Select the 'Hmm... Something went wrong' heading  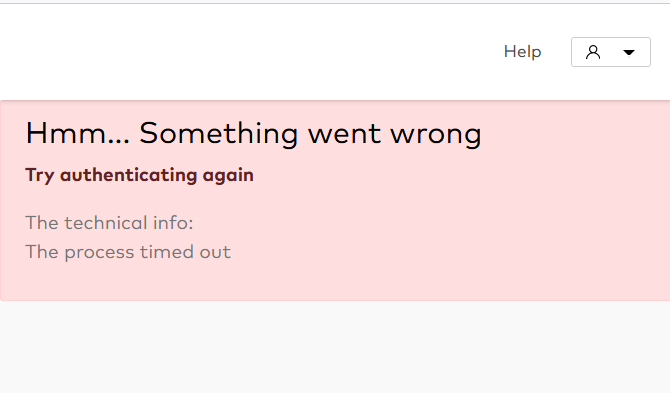(253, 134)
